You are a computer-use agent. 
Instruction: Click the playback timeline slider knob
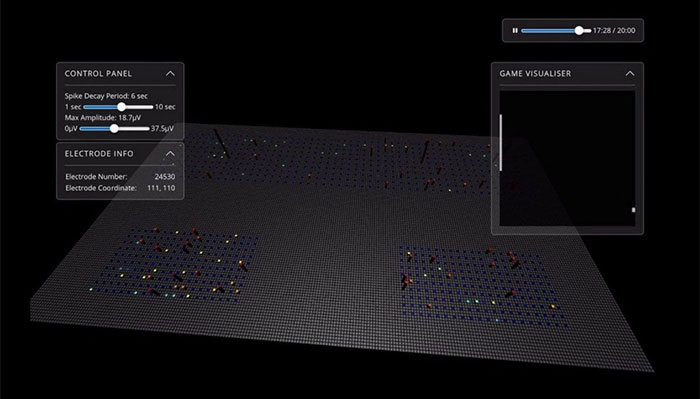579,30
